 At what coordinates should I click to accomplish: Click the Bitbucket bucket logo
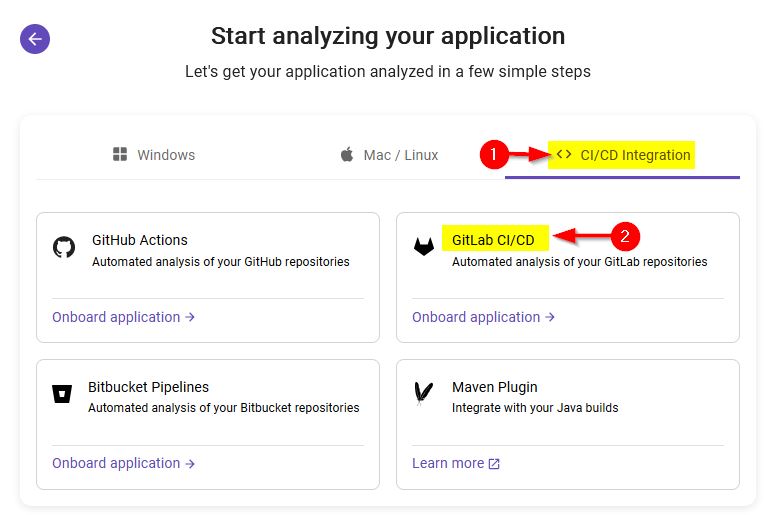pyautogui.click(x=62, y=393)
